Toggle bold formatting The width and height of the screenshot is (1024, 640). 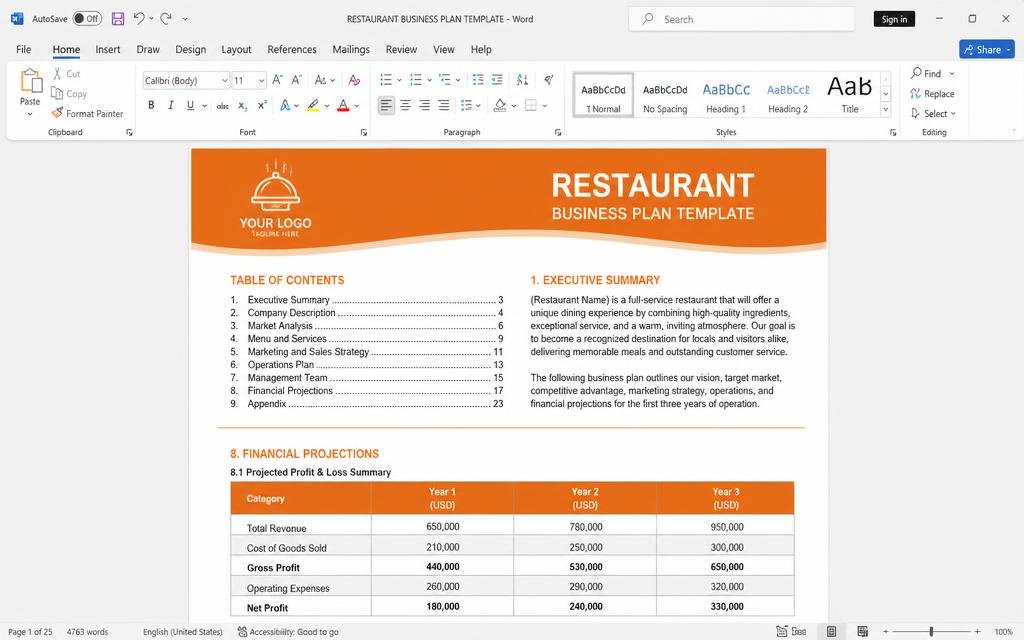152,105
